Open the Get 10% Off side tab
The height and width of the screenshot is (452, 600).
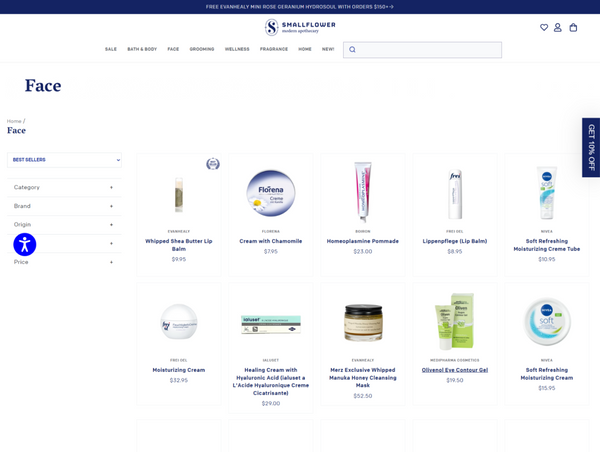(x=591, y=147)
